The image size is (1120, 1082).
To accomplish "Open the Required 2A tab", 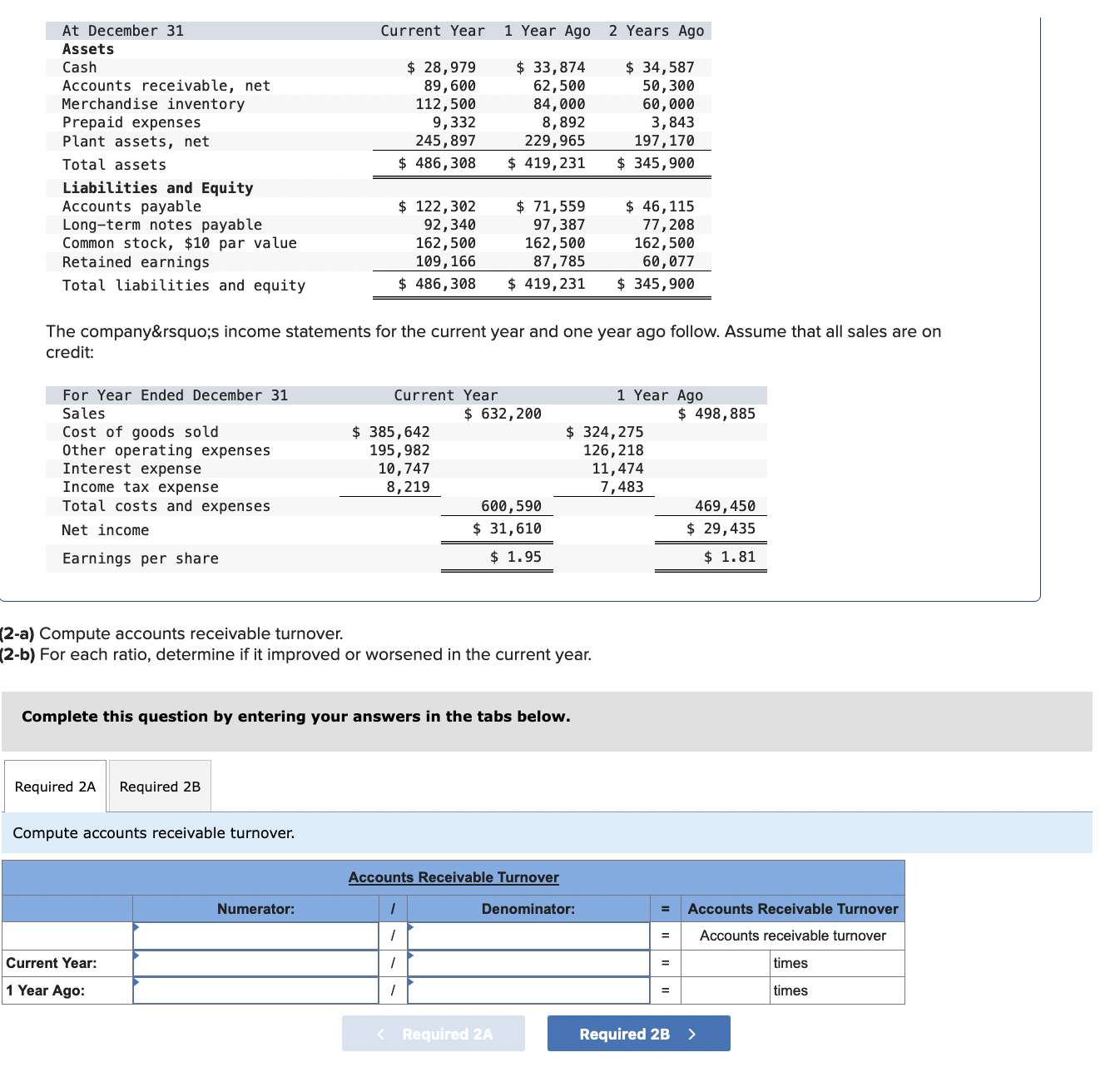I will [55, 787].
